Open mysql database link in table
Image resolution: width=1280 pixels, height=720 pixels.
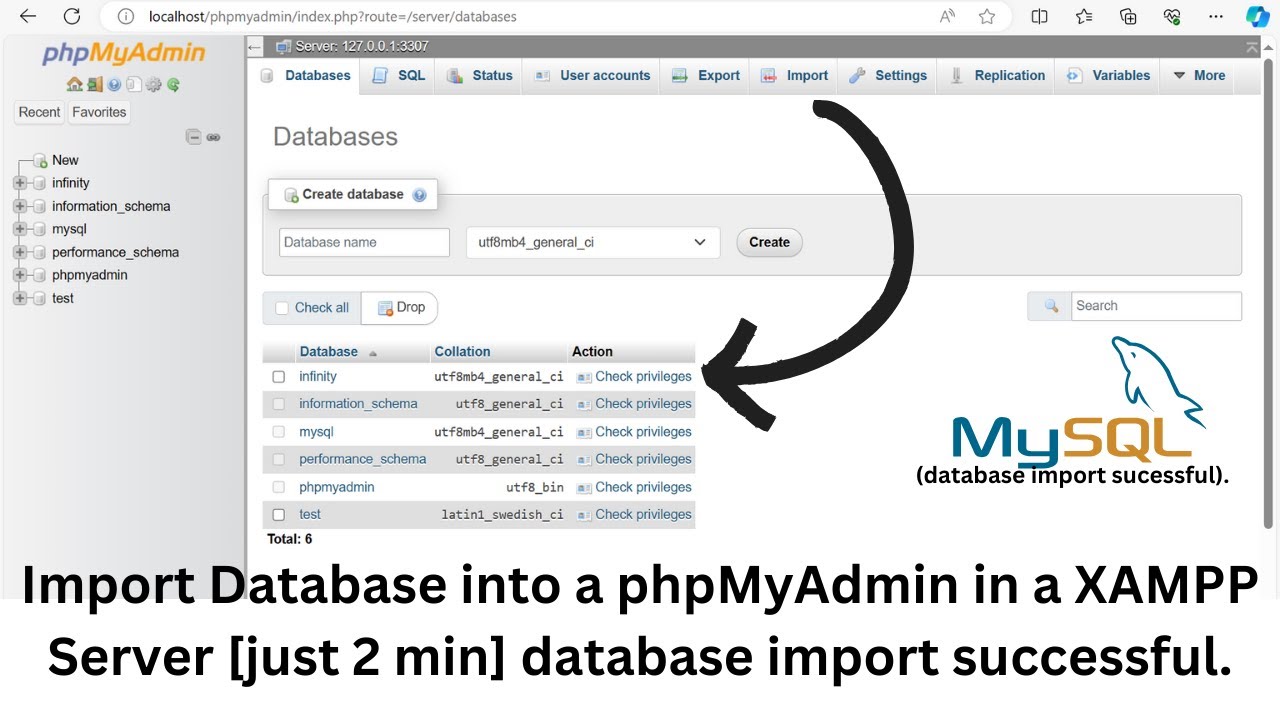coord(316,432)
